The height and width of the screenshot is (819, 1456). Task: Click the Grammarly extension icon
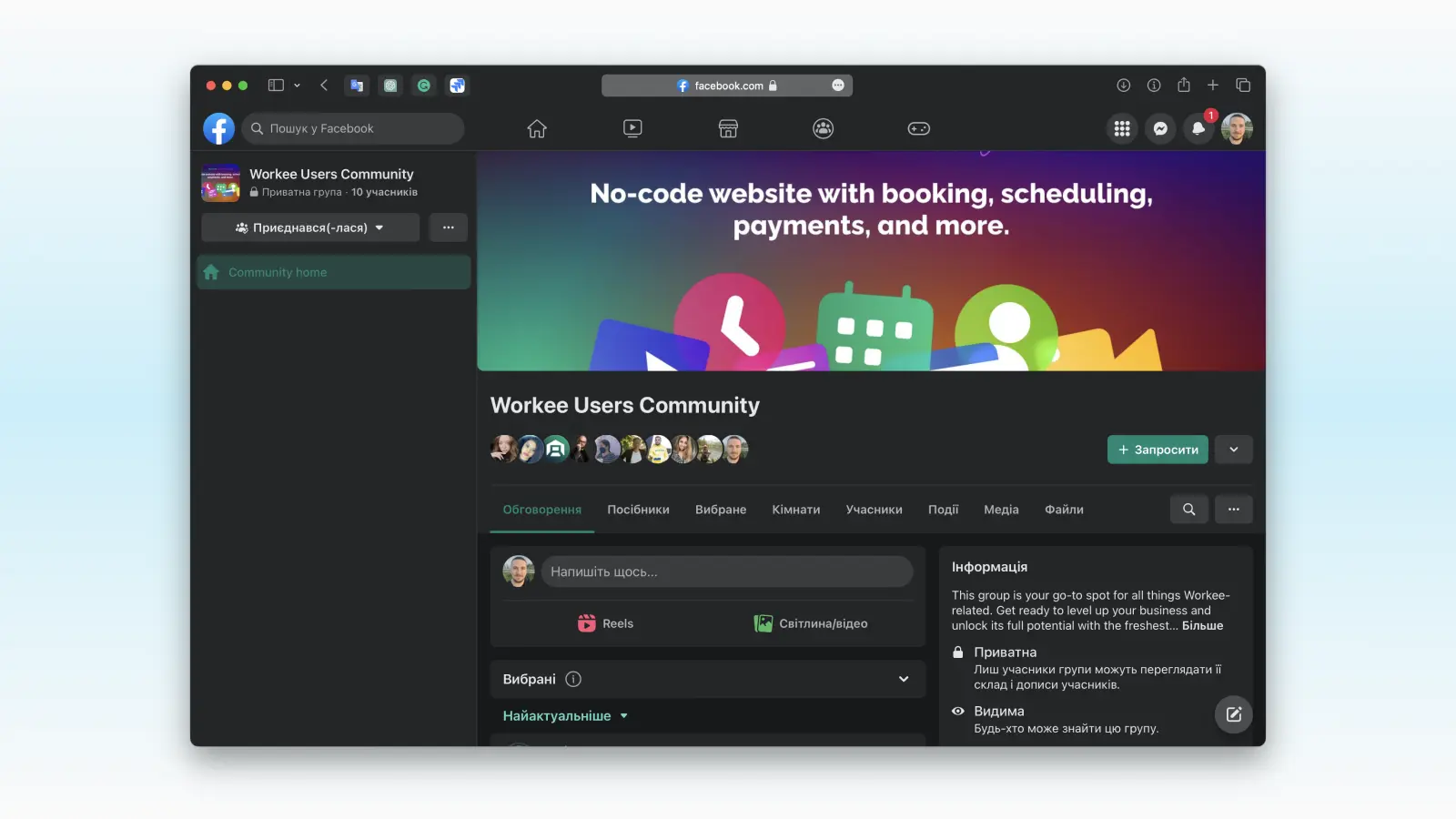(x=424, y=86)
